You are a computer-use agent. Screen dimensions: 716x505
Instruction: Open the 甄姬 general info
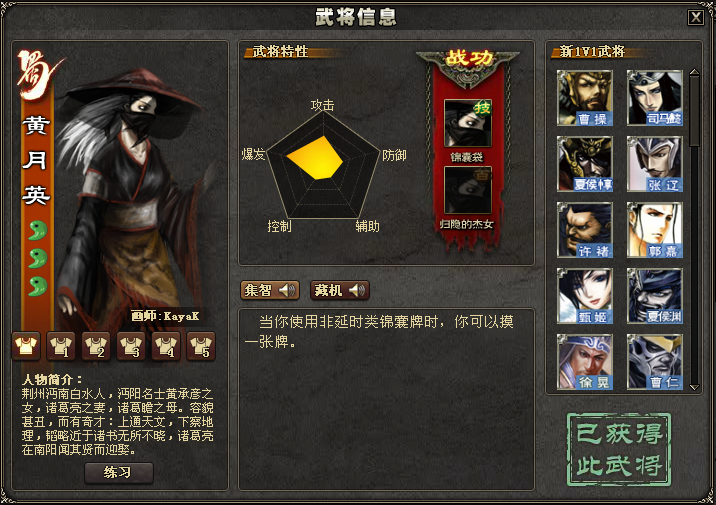(584, 296)
